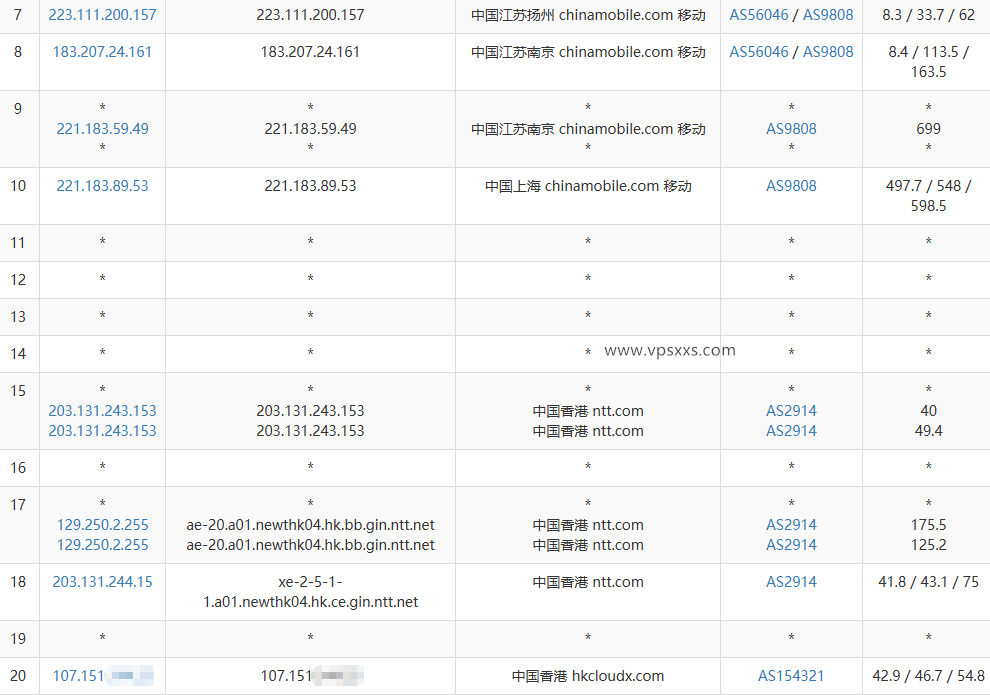The width and height of the screenshot is (990, 695).
Task: Click the '中国江苏扬州 chinamobile.com 移动' location text
Action: [x=588, y=15]
